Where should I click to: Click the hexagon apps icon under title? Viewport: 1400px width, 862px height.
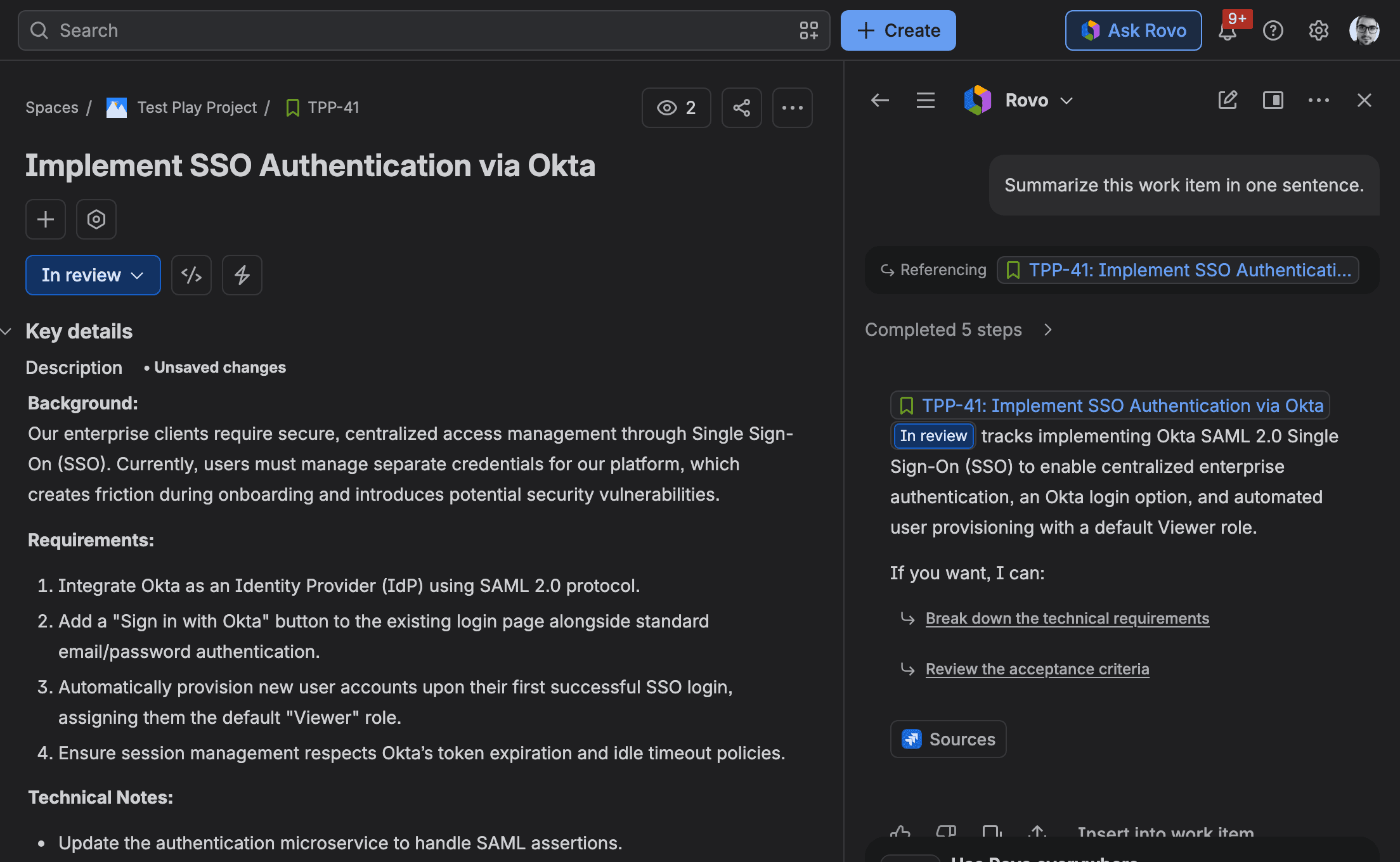[96, 219]
